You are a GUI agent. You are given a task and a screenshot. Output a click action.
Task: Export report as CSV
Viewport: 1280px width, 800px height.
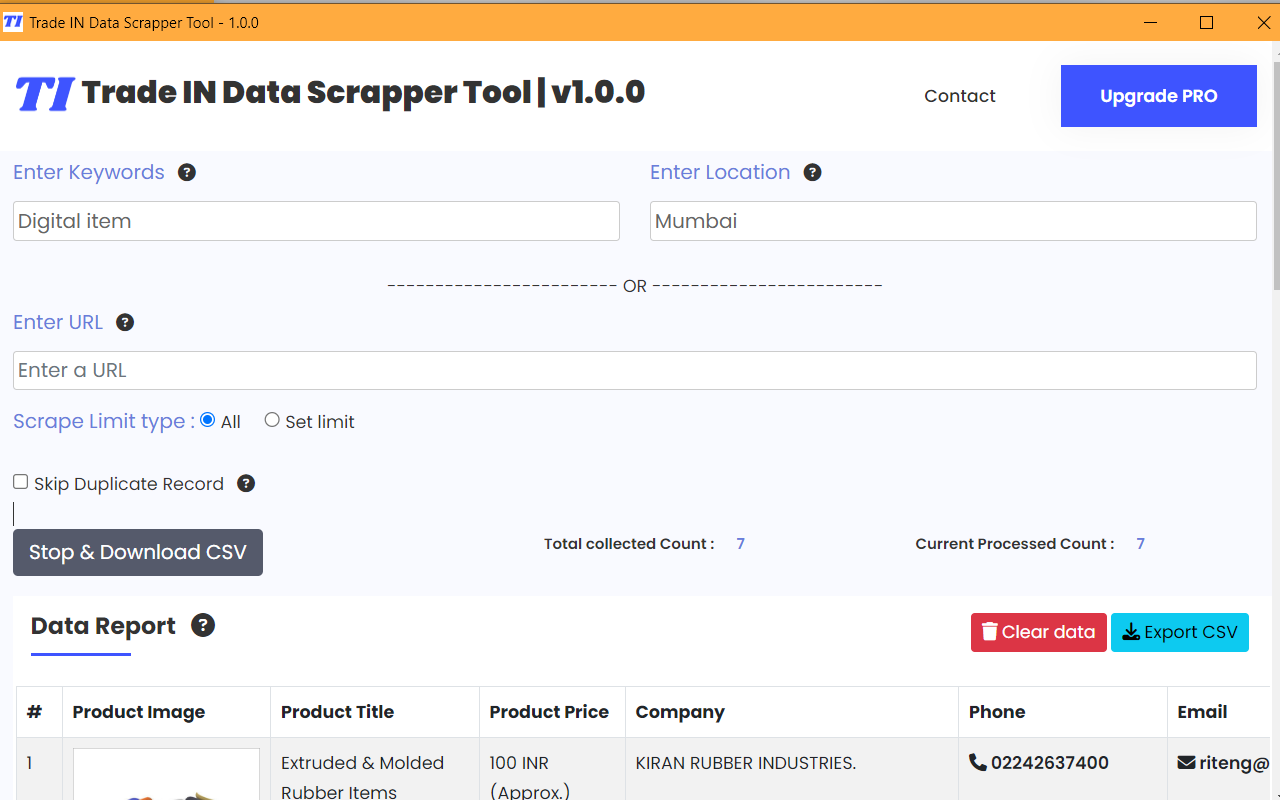coord(1180,632)
